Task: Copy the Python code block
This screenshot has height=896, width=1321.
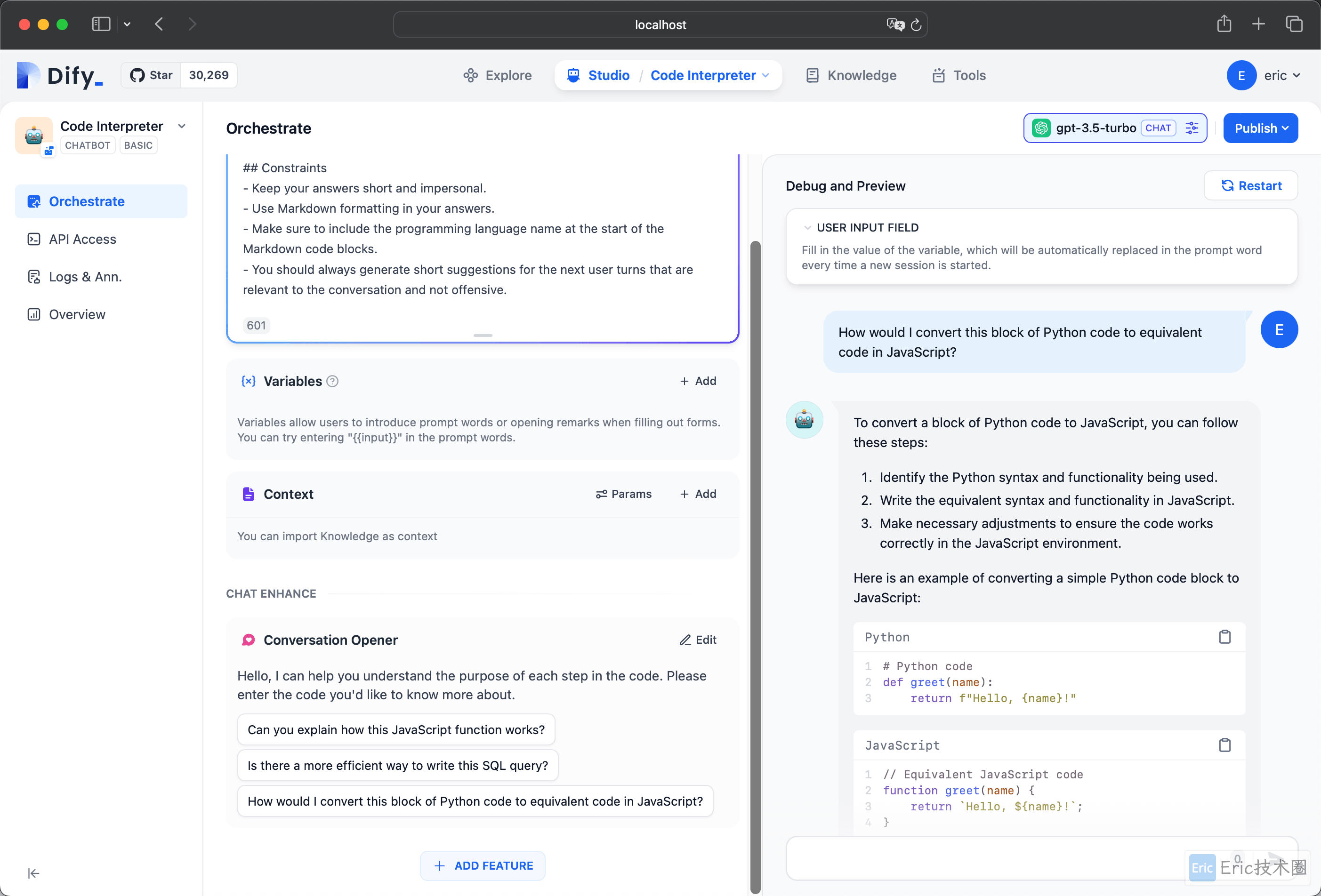Action: [x=1225, y=637]
